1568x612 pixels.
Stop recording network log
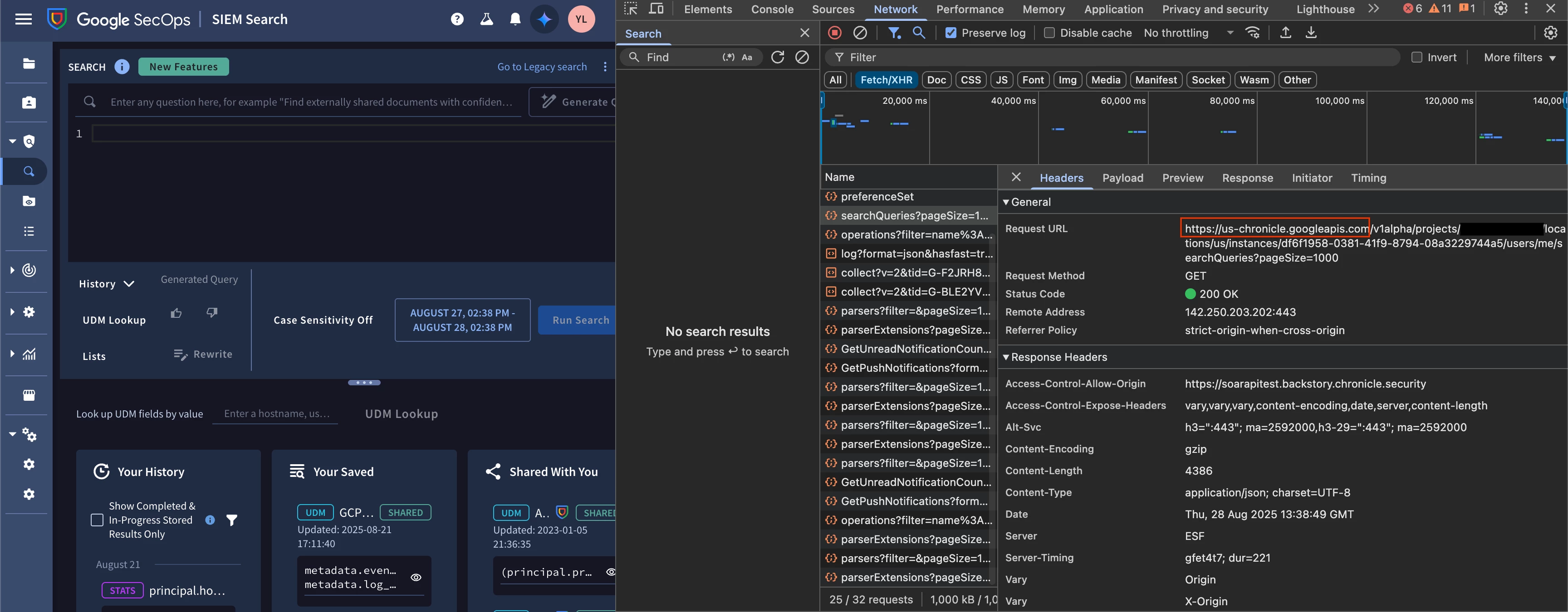click(x=834, y=33)
